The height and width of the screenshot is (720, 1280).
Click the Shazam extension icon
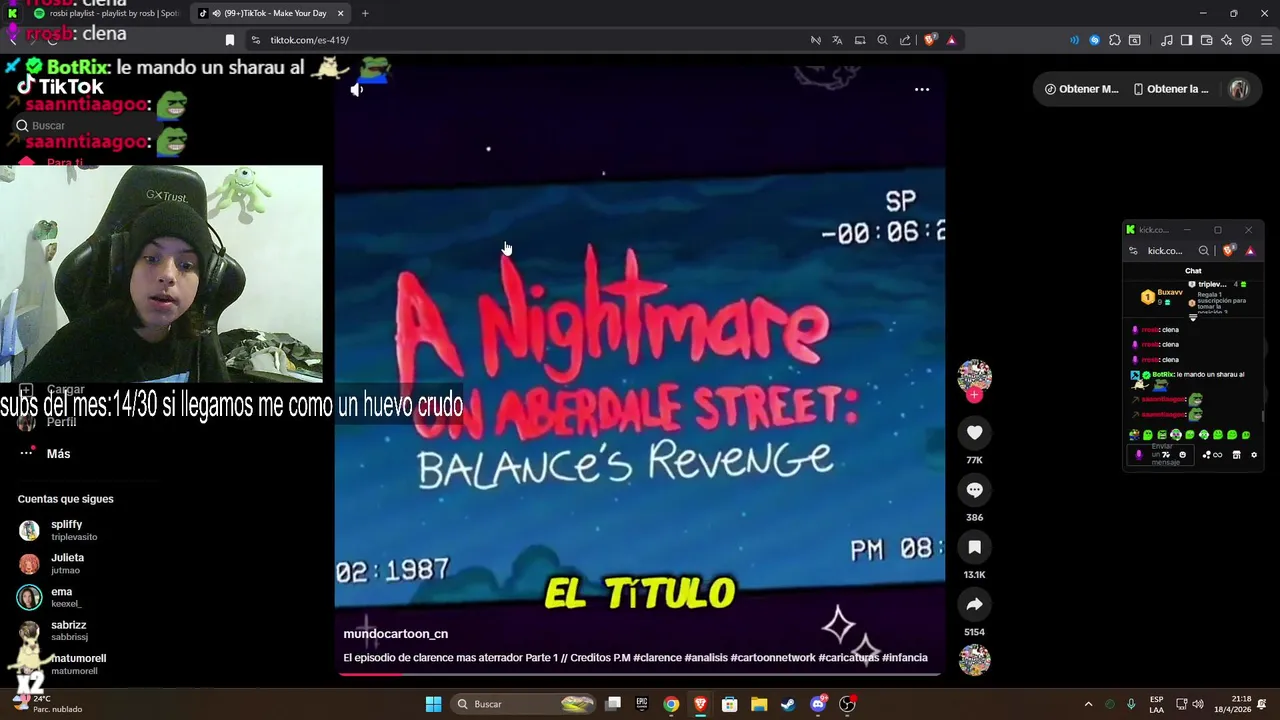tap(1094, 40)
